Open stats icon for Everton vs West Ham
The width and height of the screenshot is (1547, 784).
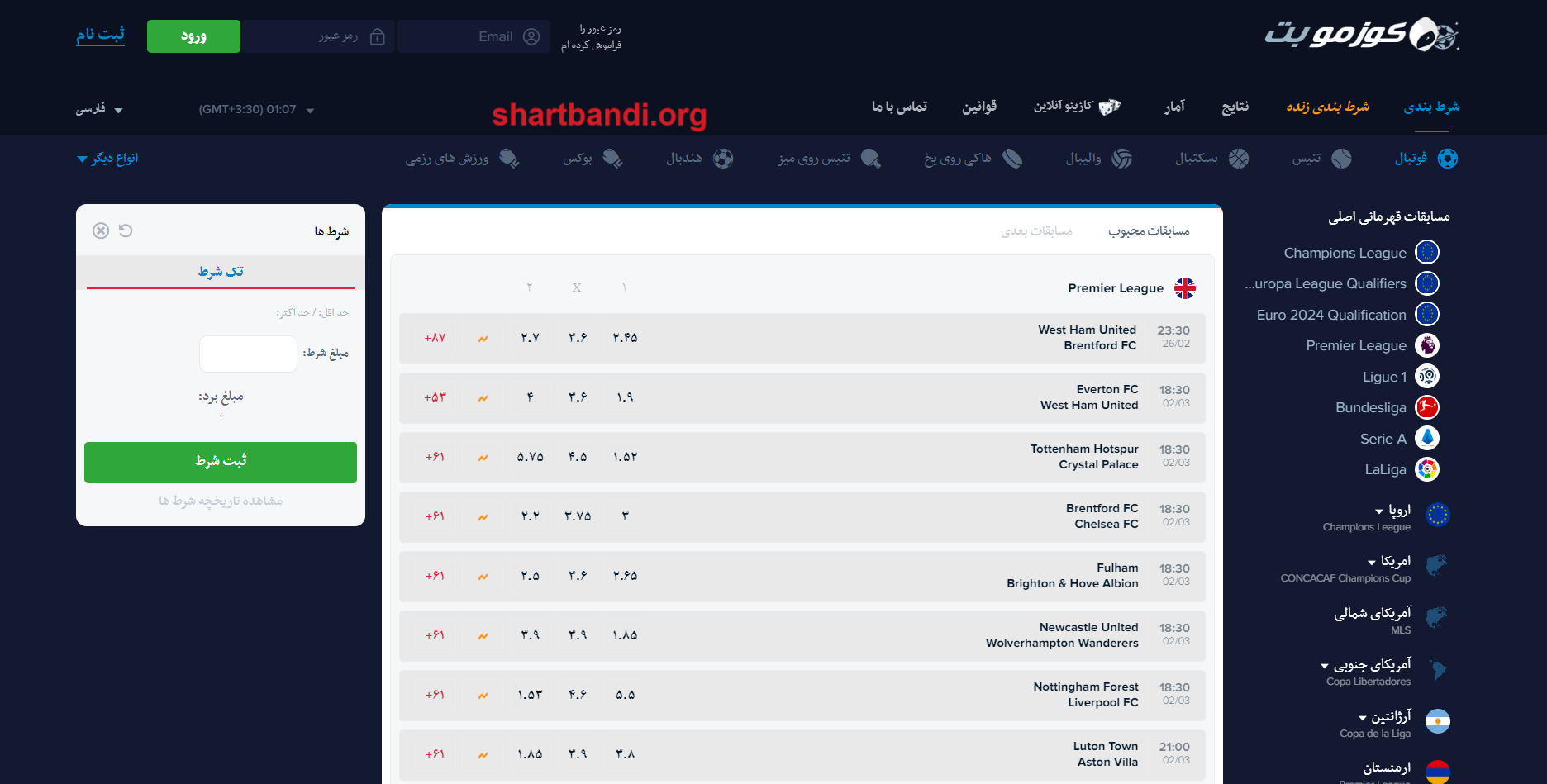(483, 397)
